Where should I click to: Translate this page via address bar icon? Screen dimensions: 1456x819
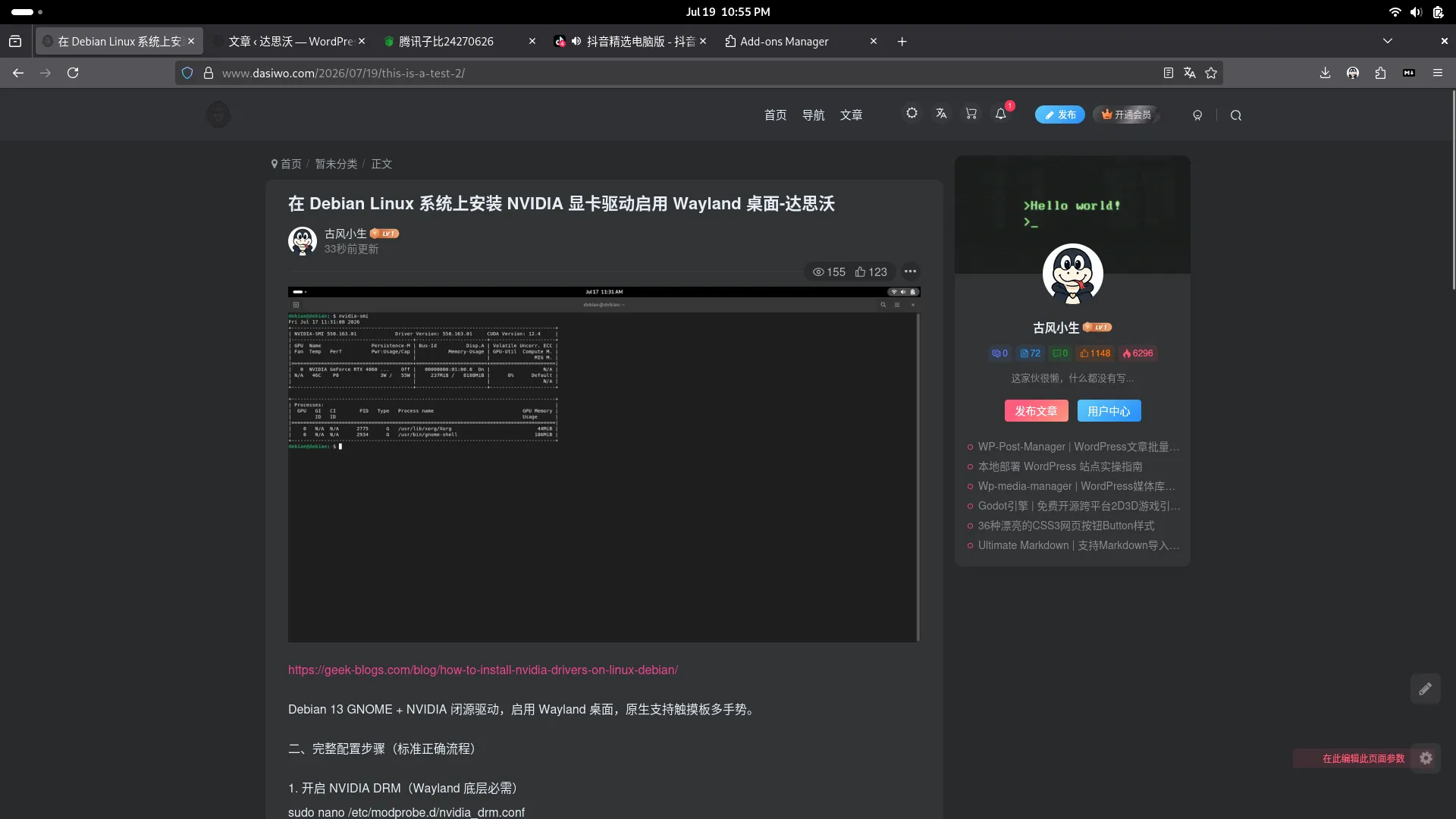pyautogui.click(x=1189, y=73)
